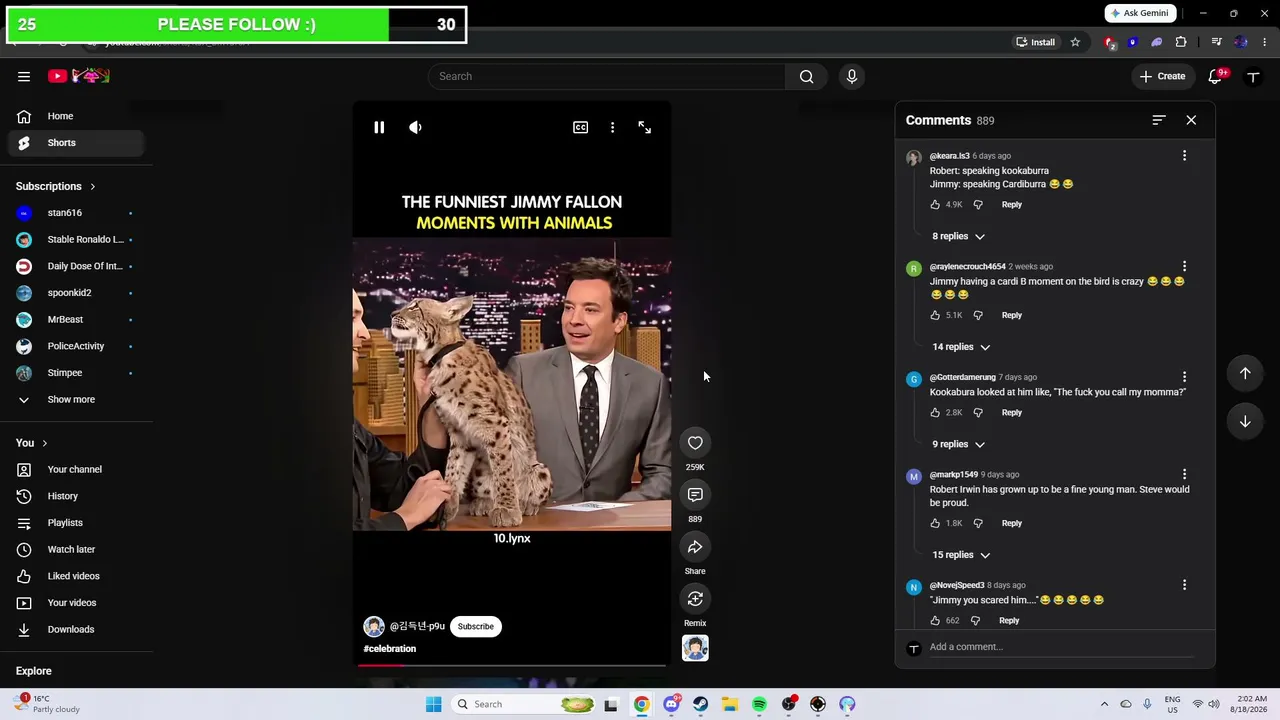Share this Short
Viewport: 1280px width, 720px height.
tap(695, 547)
